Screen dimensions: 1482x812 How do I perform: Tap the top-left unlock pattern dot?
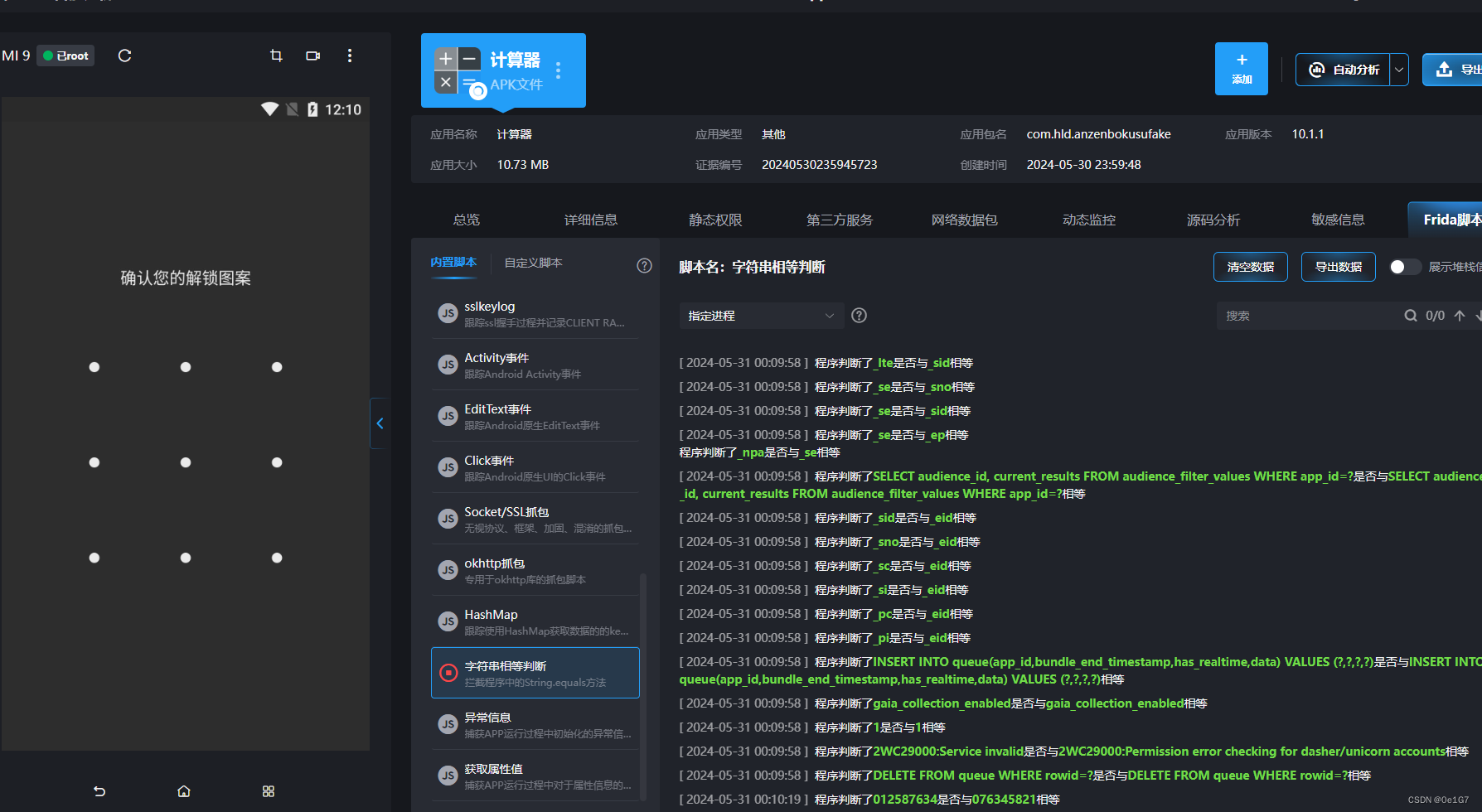[94, 367]
